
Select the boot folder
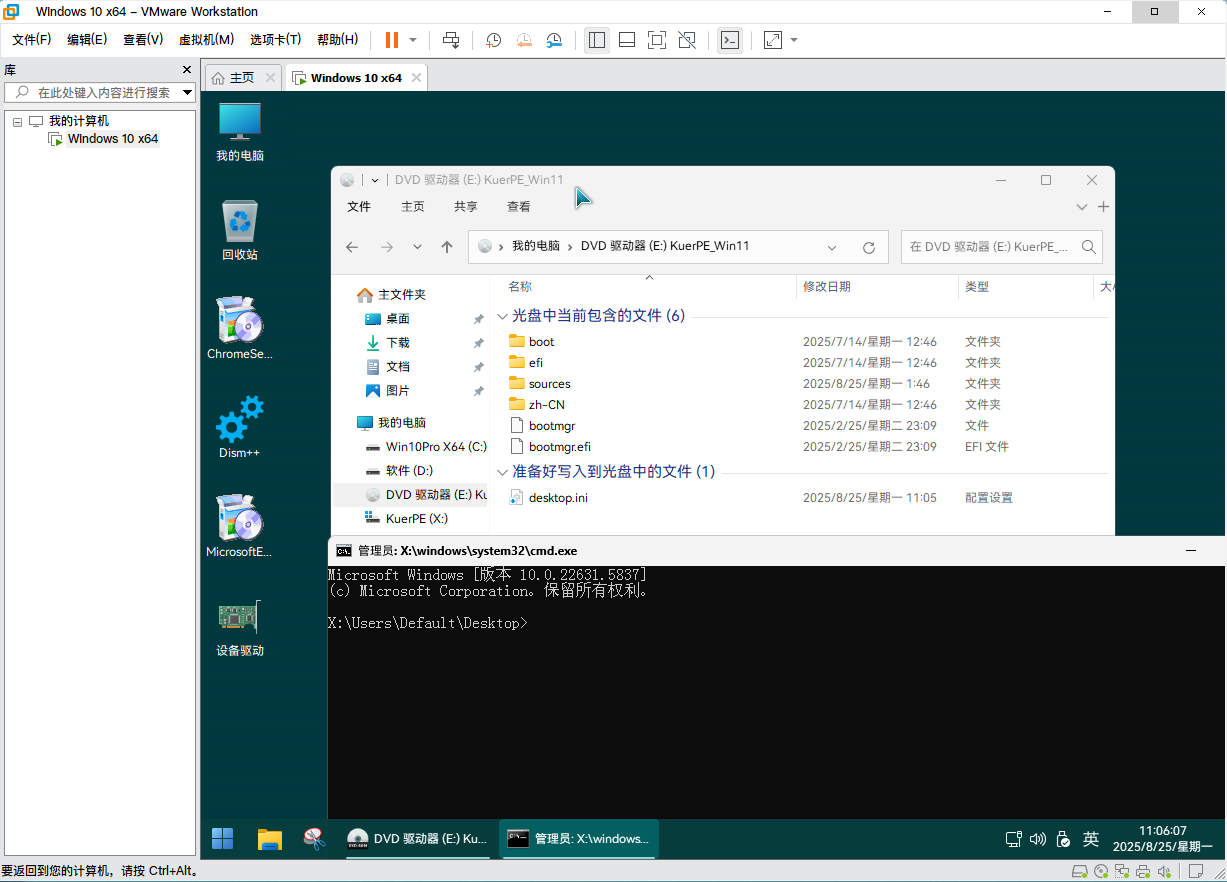click(x=541, y=342)
